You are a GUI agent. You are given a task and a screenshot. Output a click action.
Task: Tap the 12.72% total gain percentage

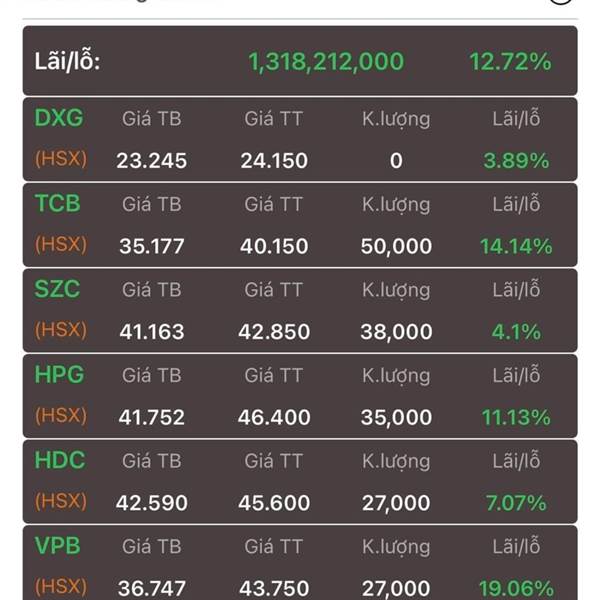pyautogui.click(x=510, y=62)
